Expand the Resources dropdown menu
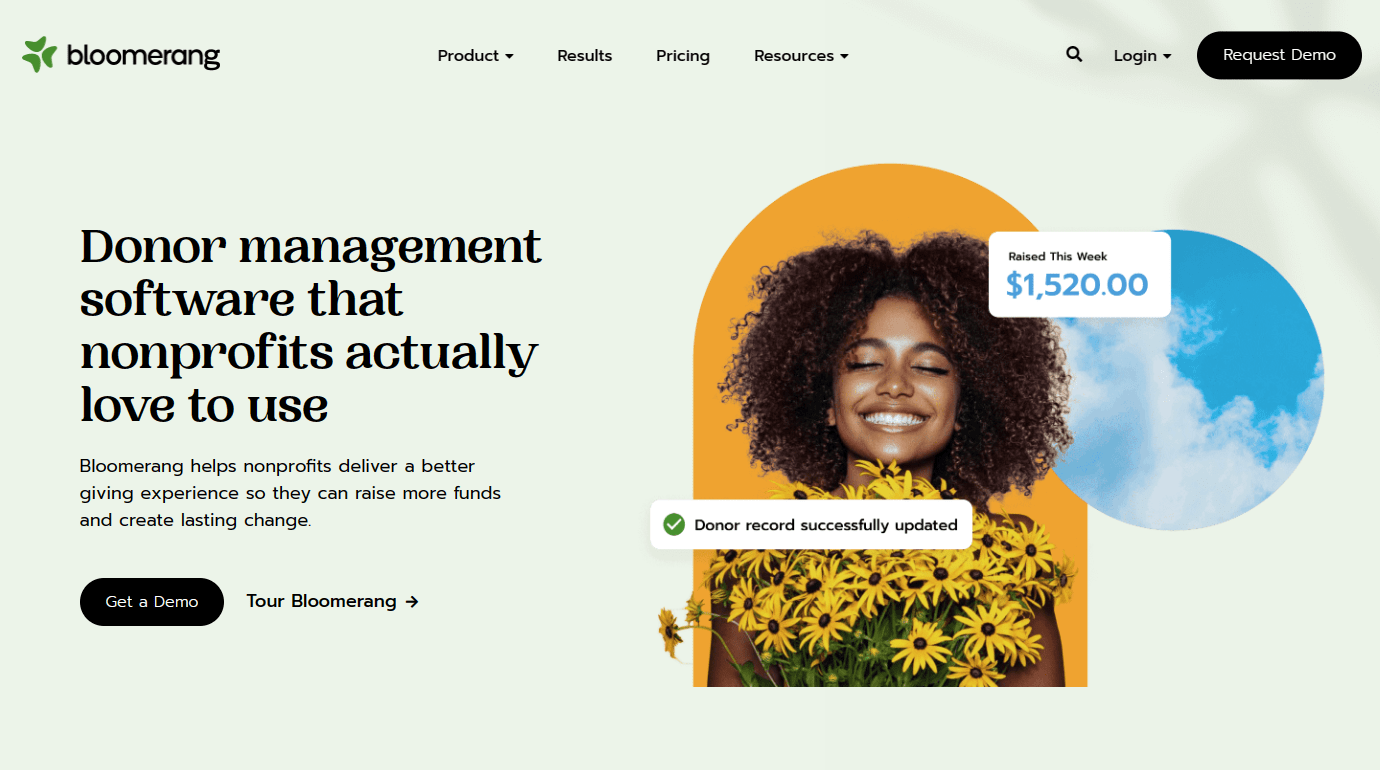The height and width of the screenshot is (770, 1380). pyautogui.click(x=801, y=56)
